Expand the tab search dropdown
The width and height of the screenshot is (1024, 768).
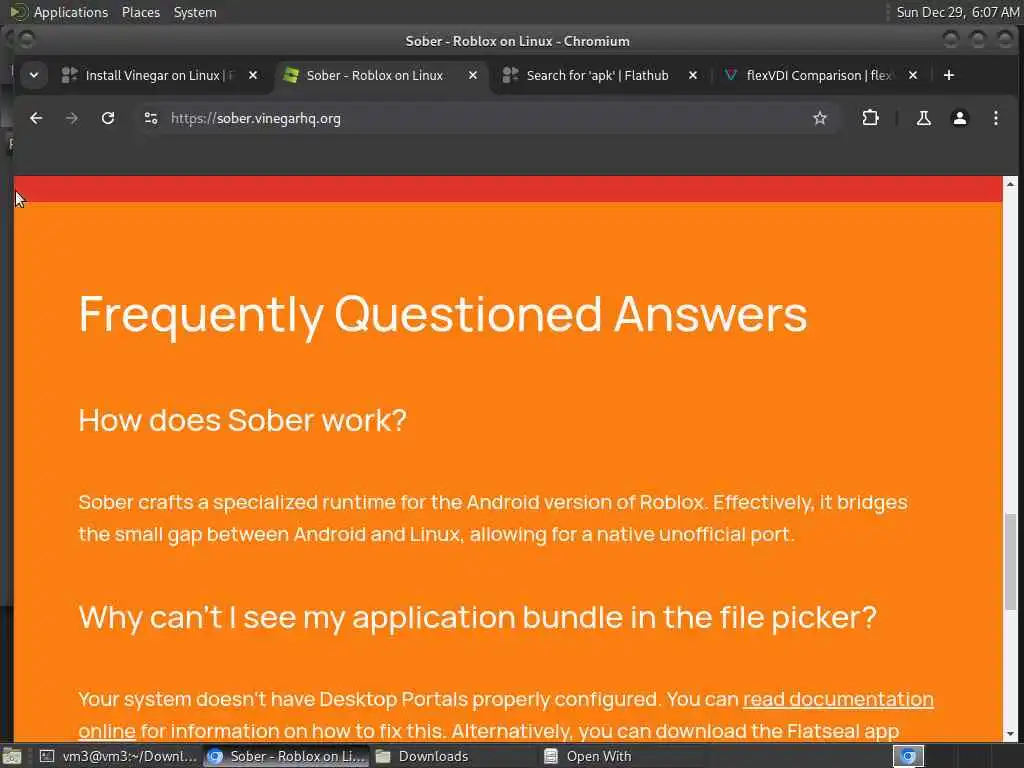pos(34,76)
